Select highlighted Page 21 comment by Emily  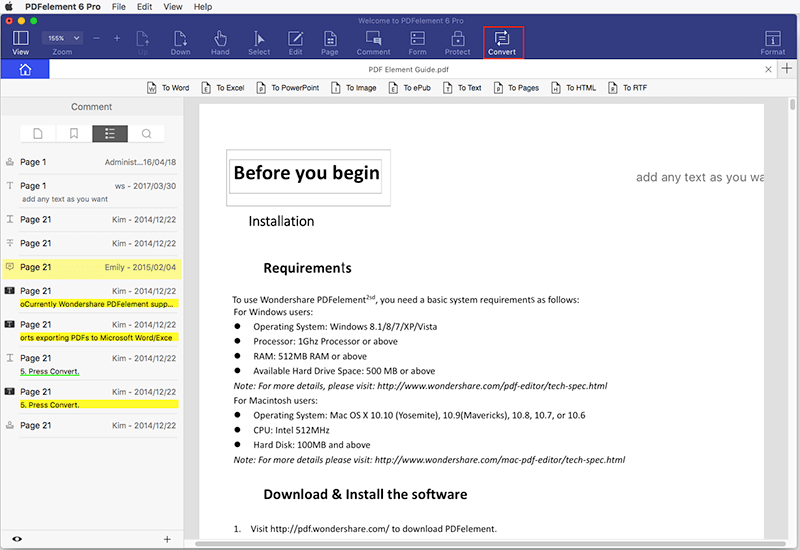[x=91, y=268]
